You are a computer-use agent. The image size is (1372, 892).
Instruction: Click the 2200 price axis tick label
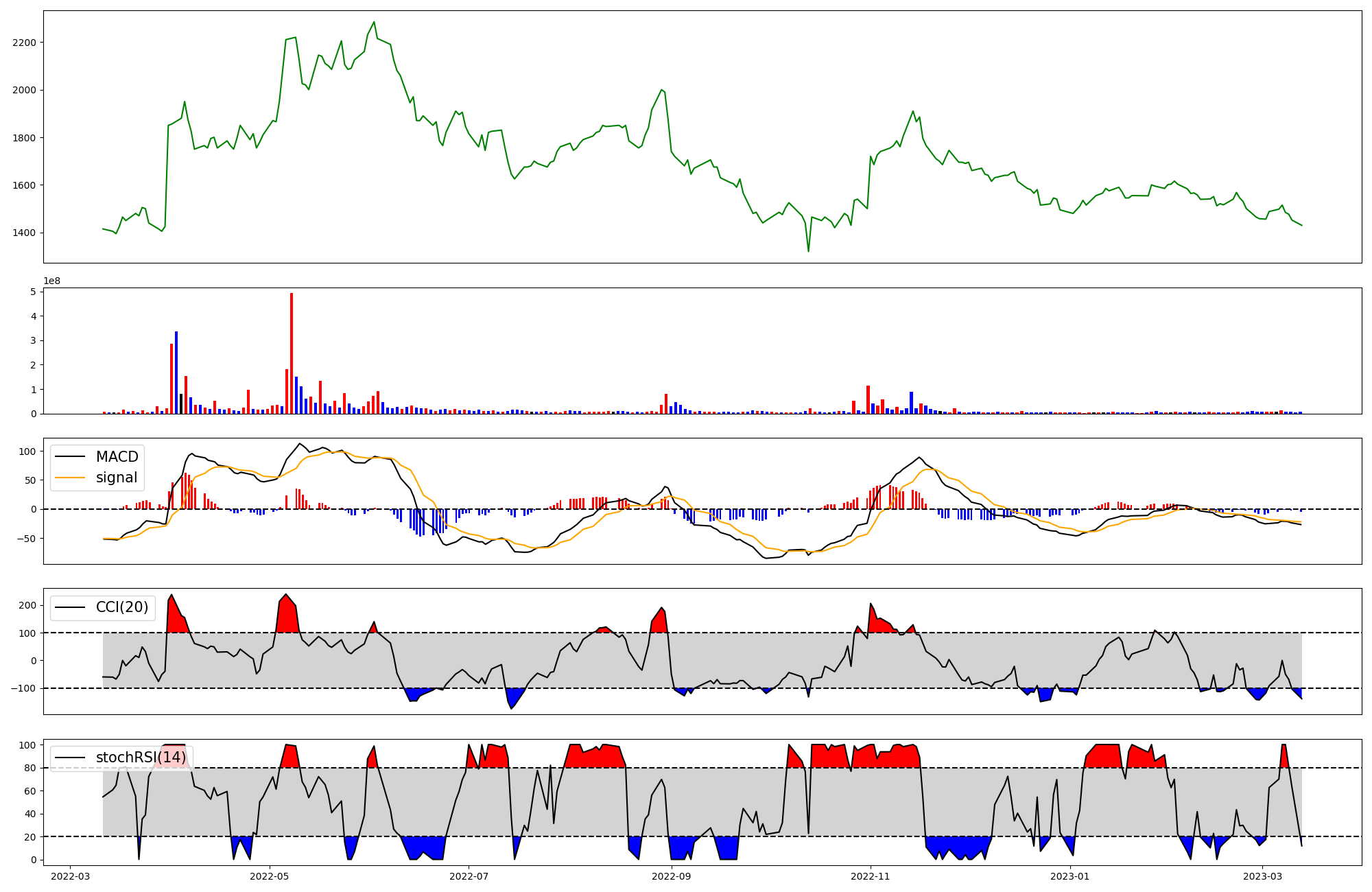pos(24,43)
